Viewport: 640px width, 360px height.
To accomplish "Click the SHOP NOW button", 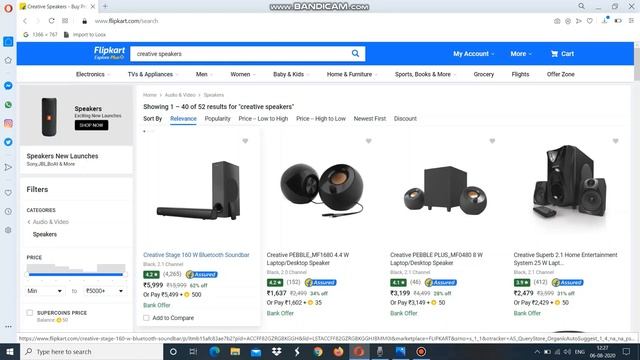I will click(x=91, y=125).
